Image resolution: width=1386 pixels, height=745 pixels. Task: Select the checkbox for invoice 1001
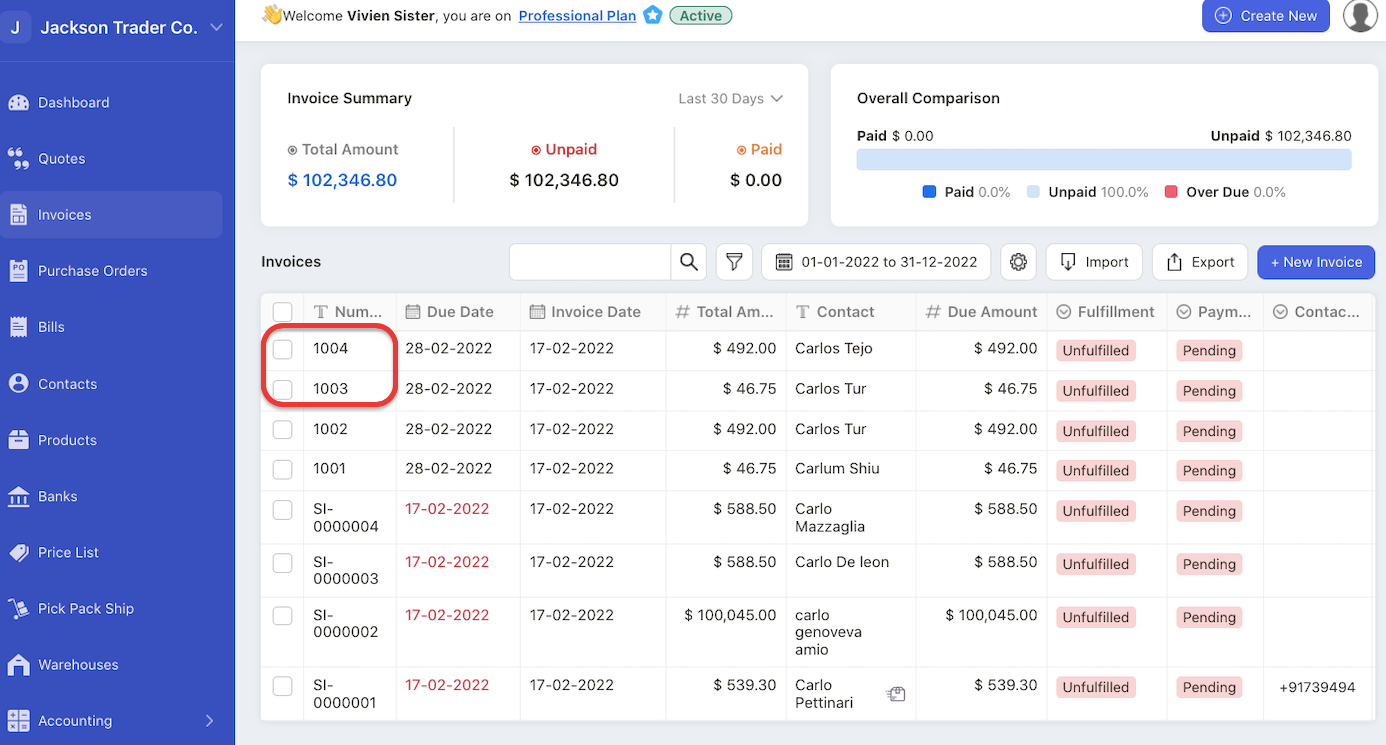pyautogui.click(x=283, y=469)
